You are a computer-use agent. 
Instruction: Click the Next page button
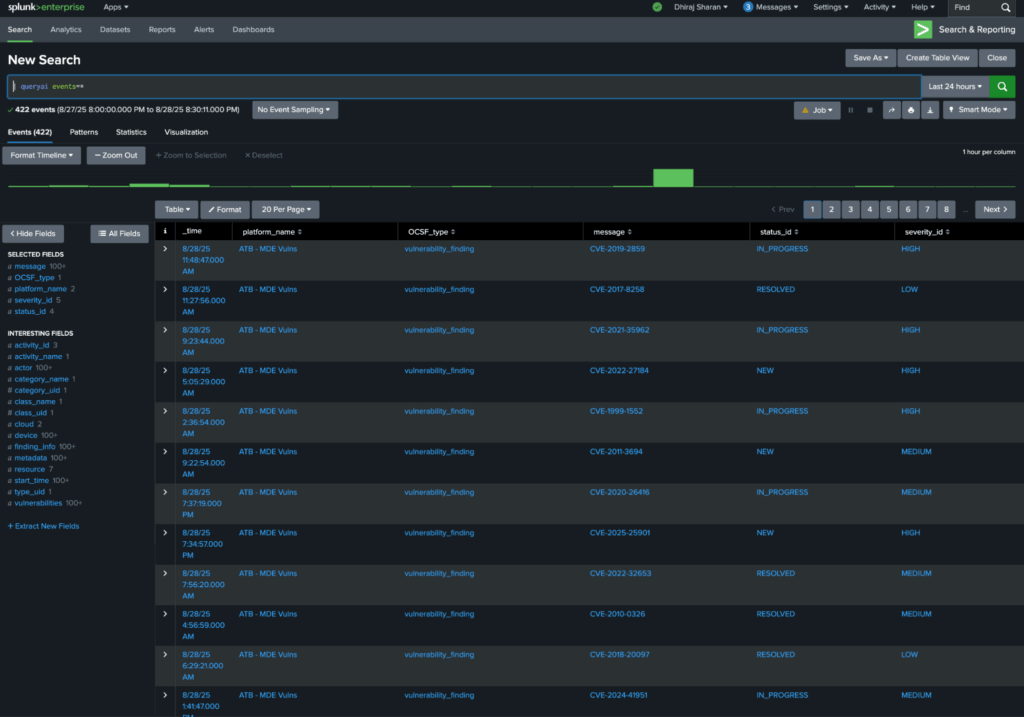tap(995, 210)
